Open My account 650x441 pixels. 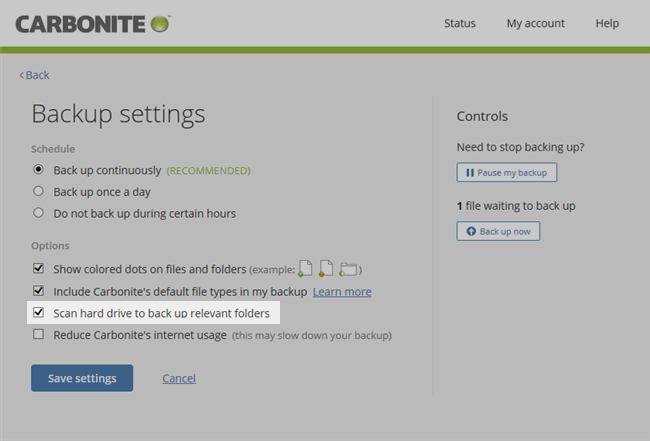tap(536, 24)
